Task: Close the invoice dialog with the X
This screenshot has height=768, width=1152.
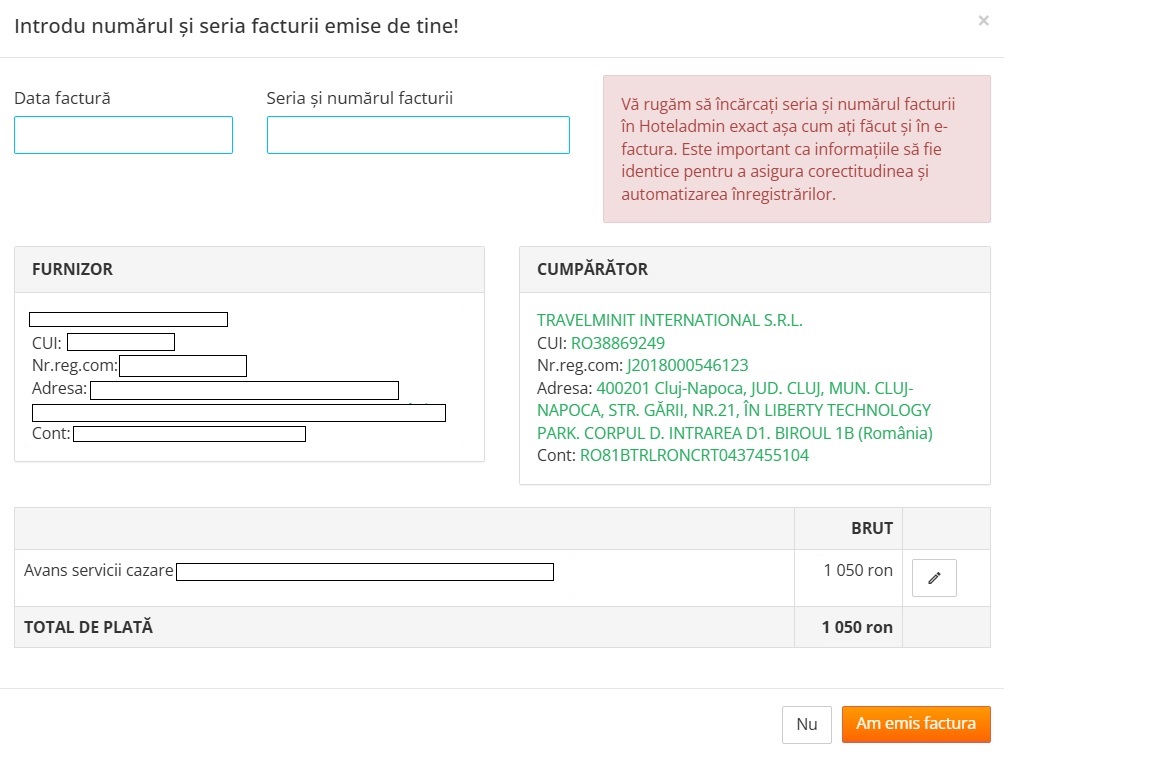Action: pyautogui.click(x=984, y=21)
